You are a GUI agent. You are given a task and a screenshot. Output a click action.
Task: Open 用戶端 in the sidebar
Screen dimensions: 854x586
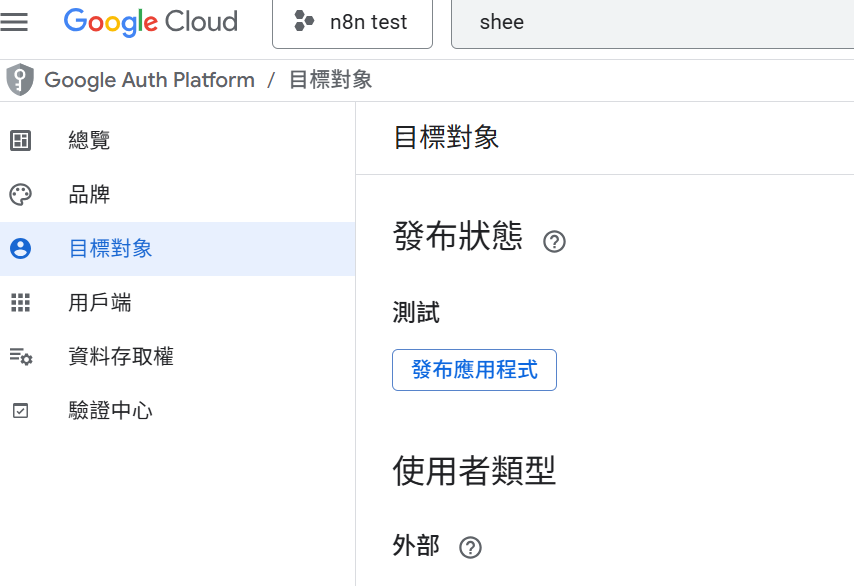(100, 303)
